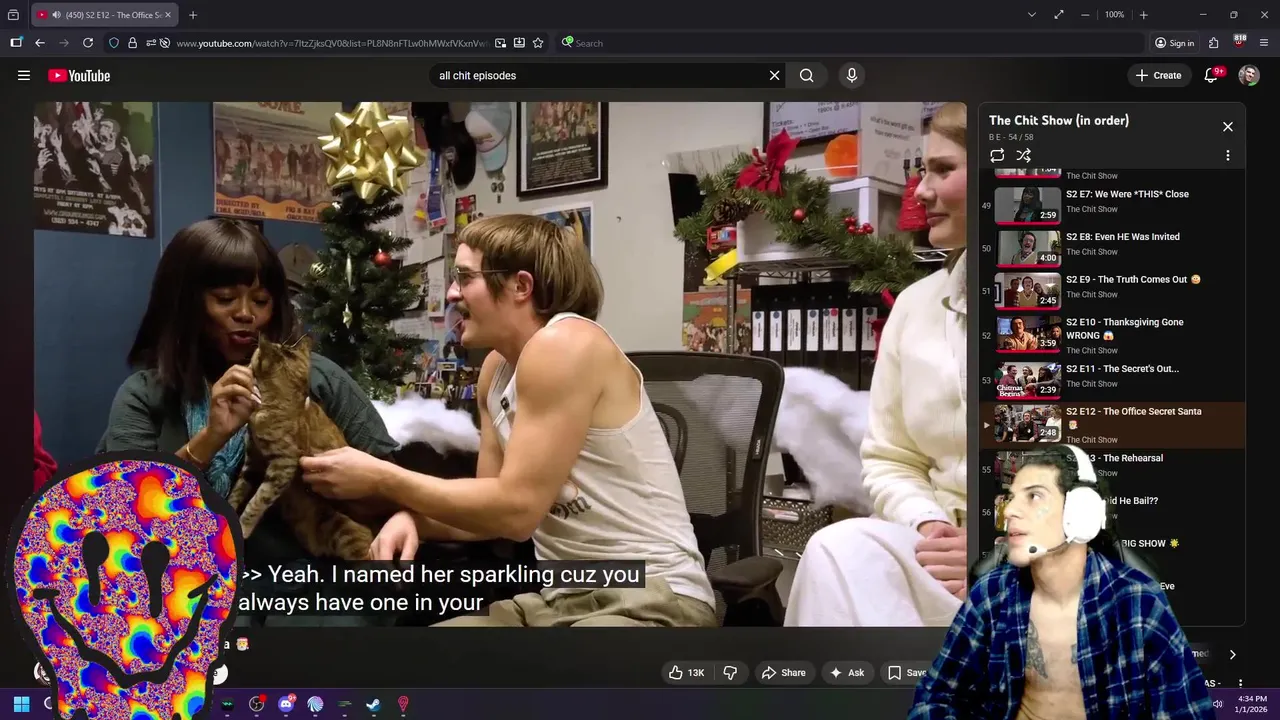
Task: Start voice search with microphone icon
Action: 852,75
